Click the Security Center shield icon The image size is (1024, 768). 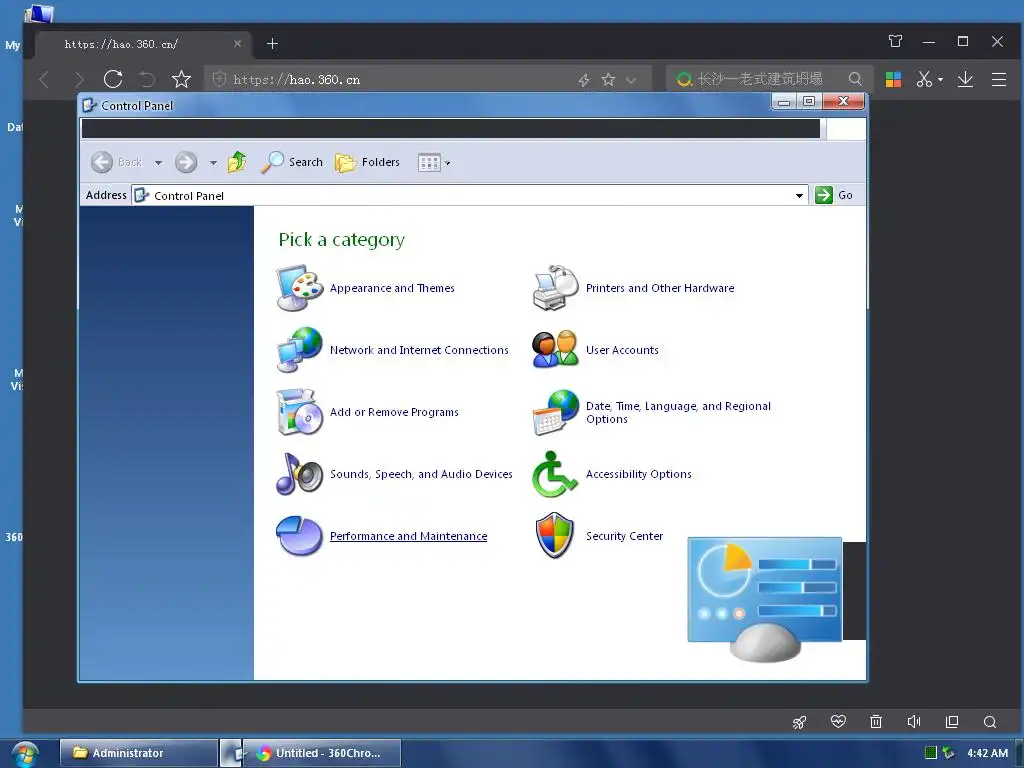click(x=554, y=536)
